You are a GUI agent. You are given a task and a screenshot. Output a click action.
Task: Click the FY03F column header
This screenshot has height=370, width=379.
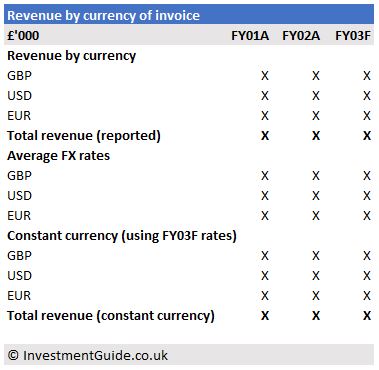pos(353,36)
